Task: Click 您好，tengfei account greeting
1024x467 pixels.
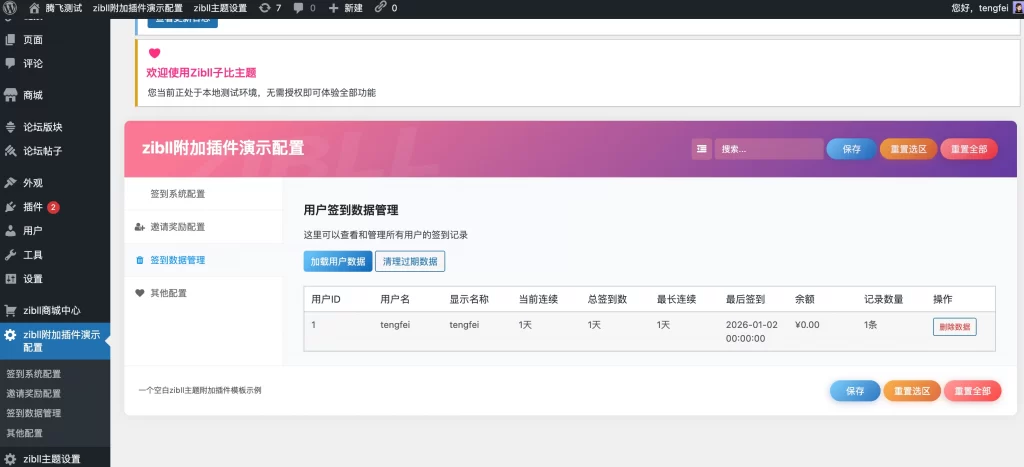Action: point(980,8)
